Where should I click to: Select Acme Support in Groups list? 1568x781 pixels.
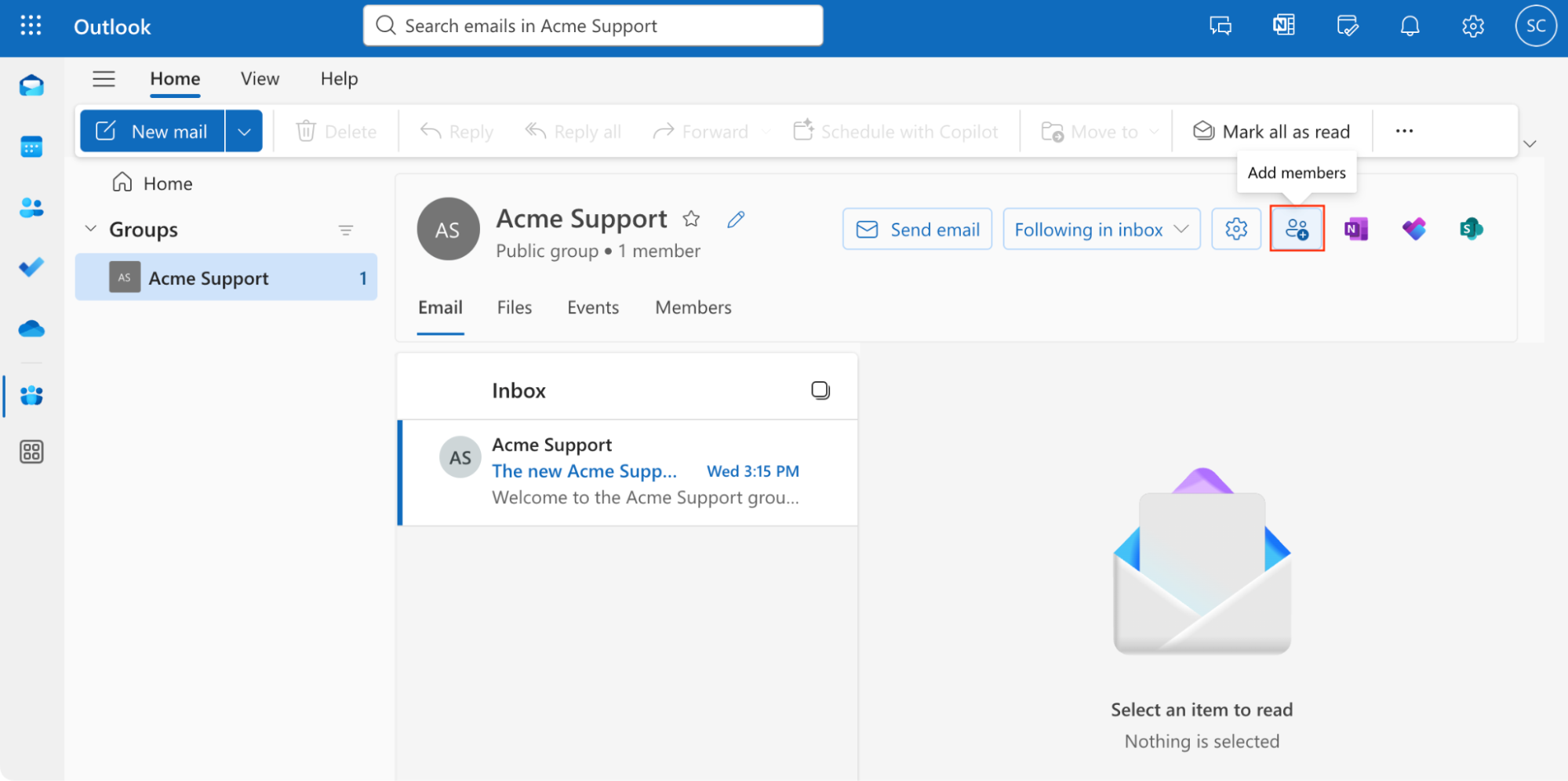pyautogui.click(x=226, y=277)
